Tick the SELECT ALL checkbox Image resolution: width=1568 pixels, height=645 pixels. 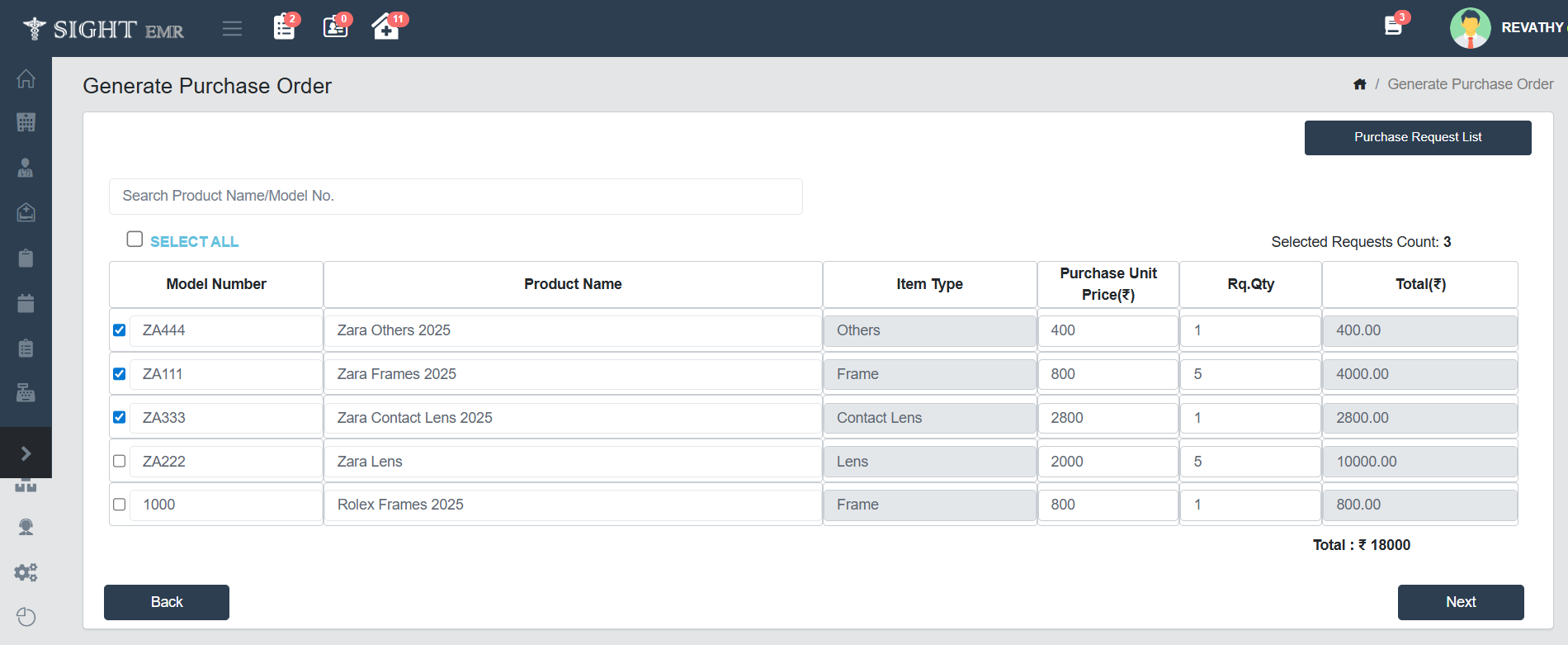tap(135, 240)
